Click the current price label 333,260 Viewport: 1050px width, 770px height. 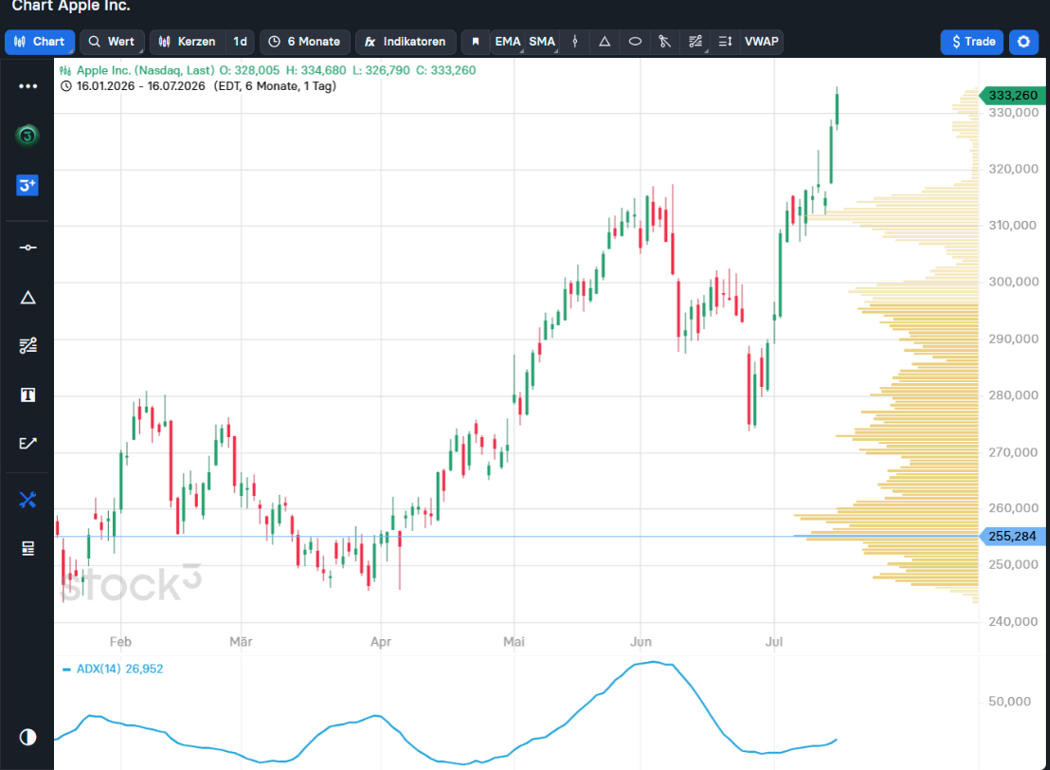tap(1012, 95)
